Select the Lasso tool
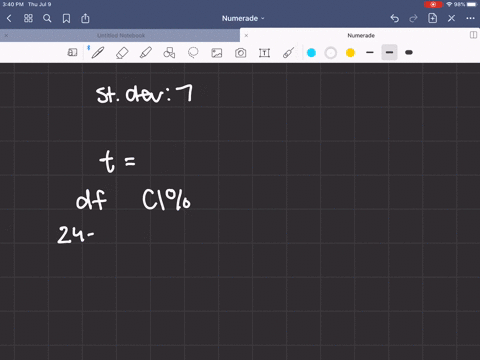 pyautogui.click(x=193, y=53)
